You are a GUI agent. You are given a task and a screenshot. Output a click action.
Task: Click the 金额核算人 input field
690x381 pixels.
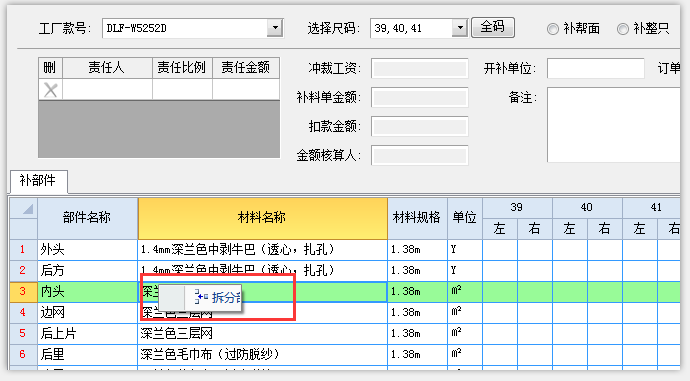click(419, 156)
